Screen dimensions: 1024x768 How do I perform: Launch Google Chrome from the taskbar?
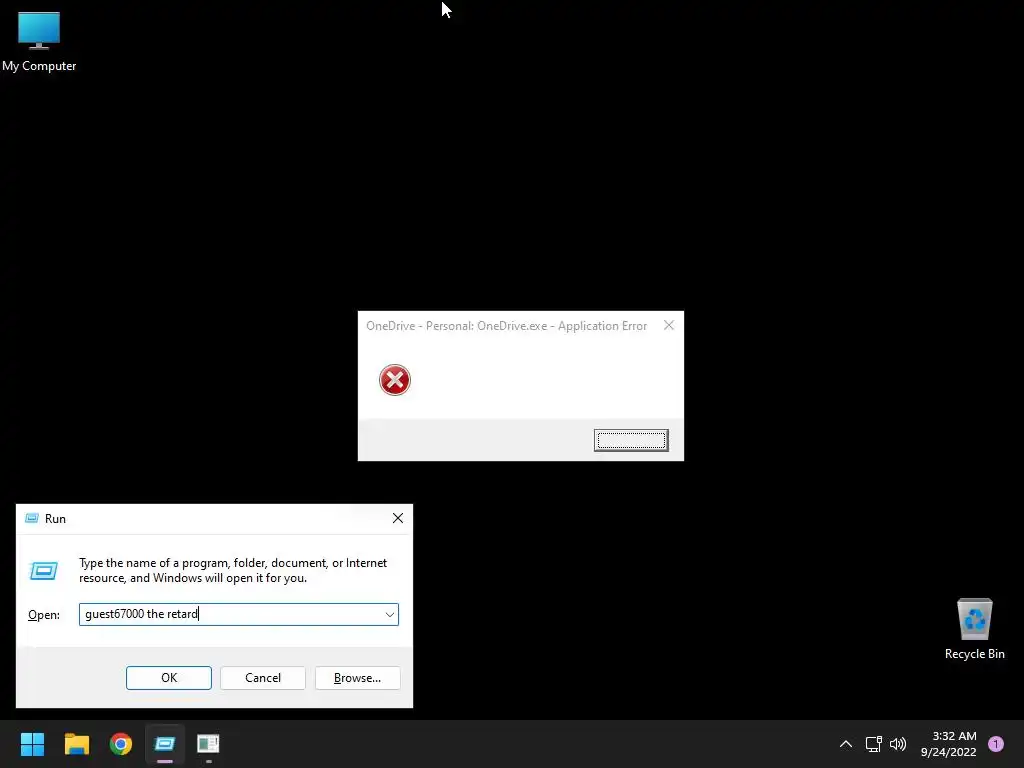tap(121, 744)
